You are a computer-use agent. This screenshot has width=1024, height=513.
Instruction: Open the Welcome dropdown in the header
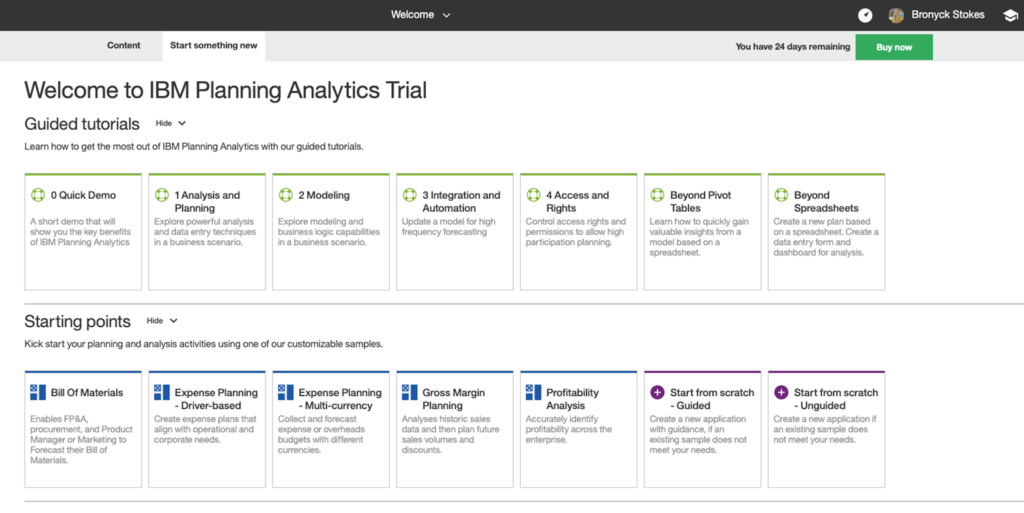421,15
